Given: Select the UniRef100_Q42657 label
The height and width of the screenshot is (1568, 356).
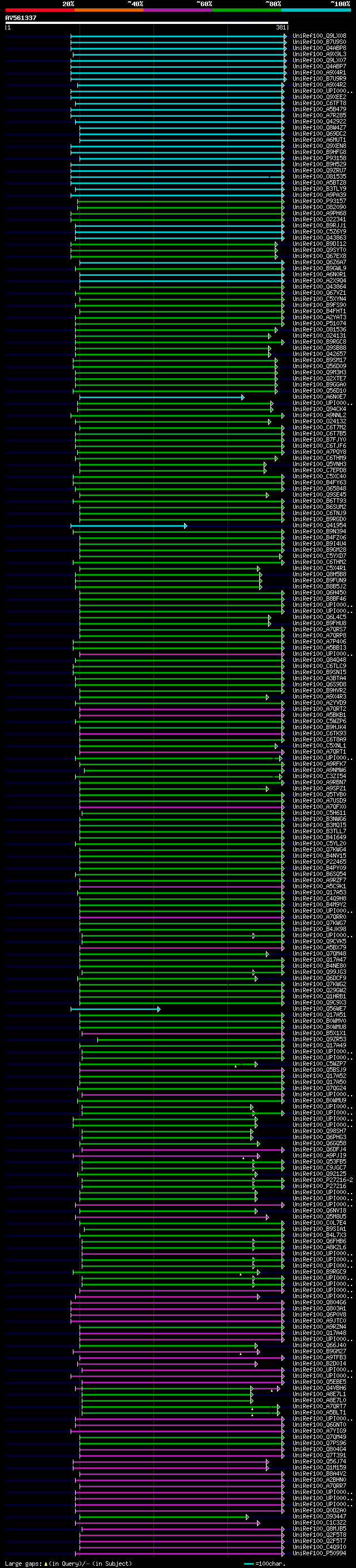Looking at the screenshot, I should tap(319, 354).
